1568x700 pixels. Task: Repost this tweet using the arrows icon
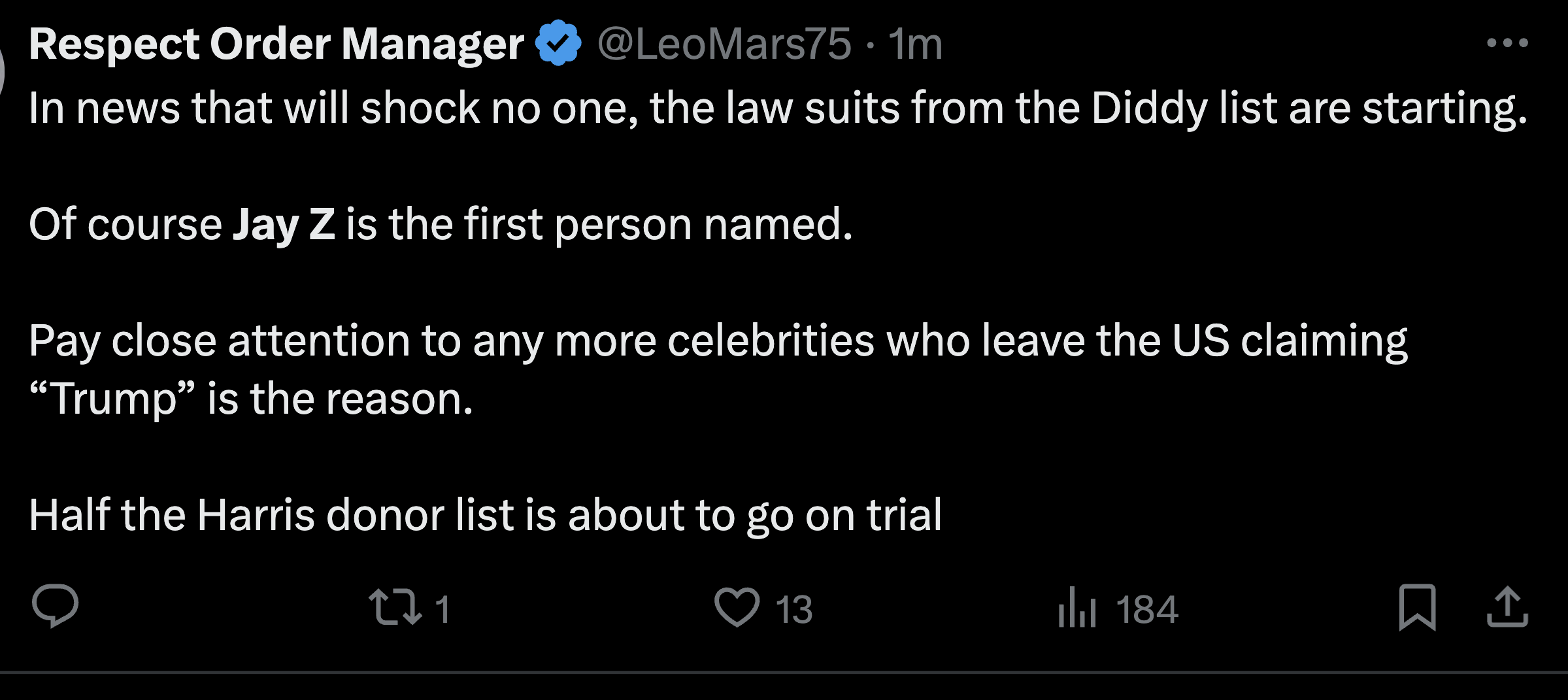coord(395,607)
